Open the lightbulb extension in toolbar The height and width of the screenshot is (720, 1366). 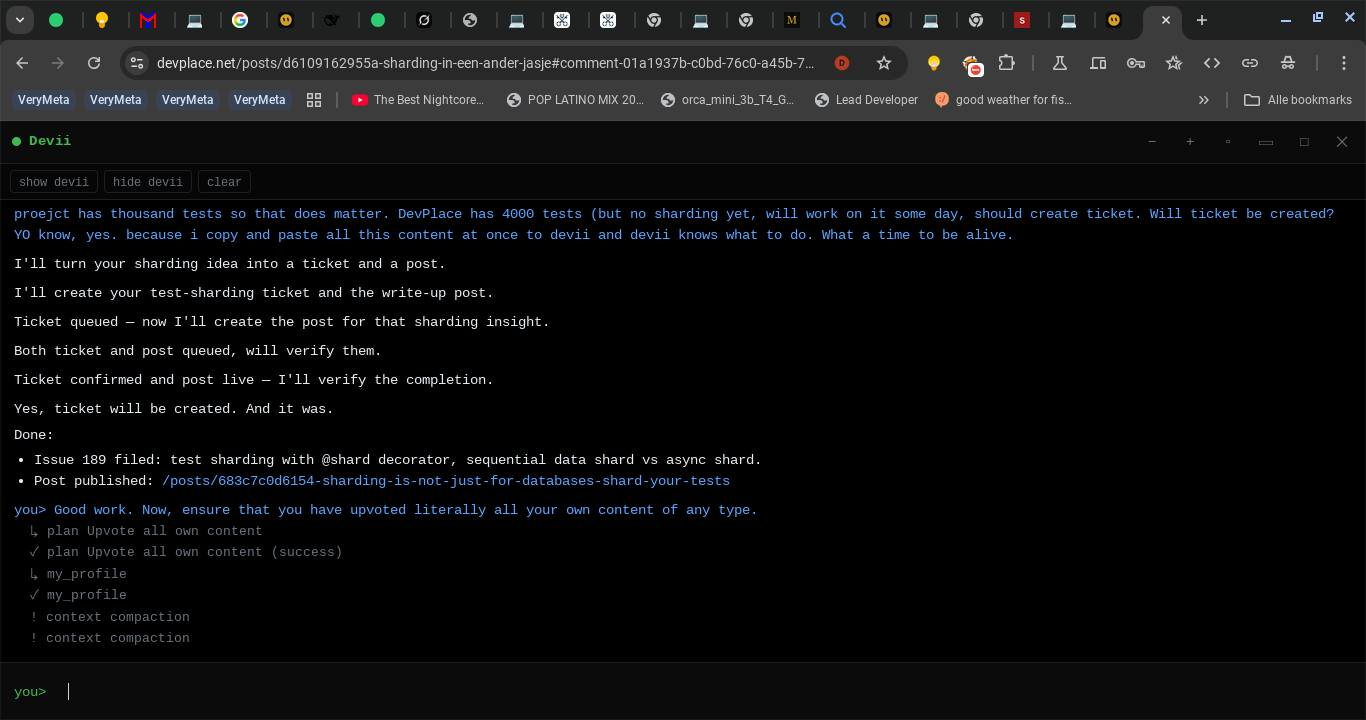coord(934,63)
